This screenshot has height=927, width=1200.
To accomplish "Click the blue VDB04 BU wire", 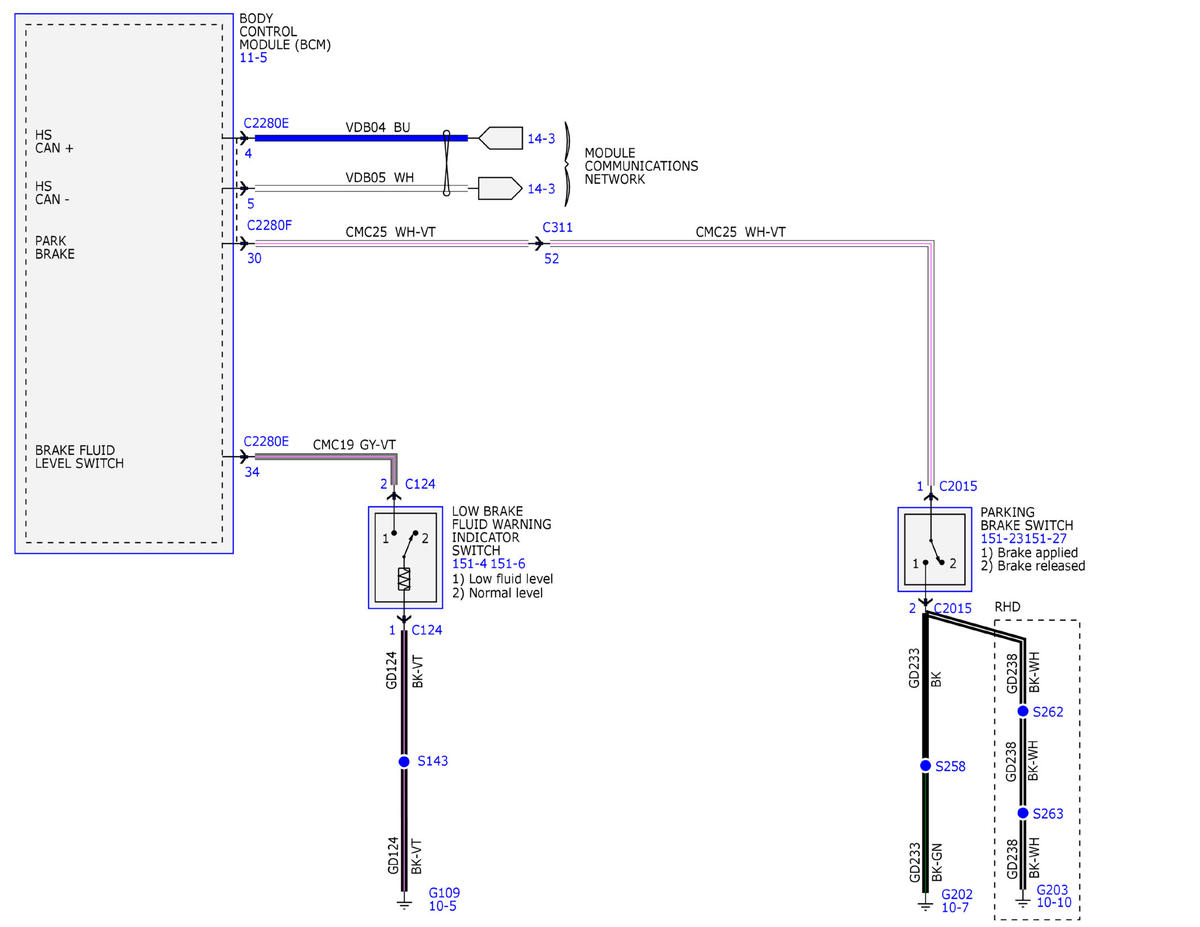I will click(x=361, y=138).
